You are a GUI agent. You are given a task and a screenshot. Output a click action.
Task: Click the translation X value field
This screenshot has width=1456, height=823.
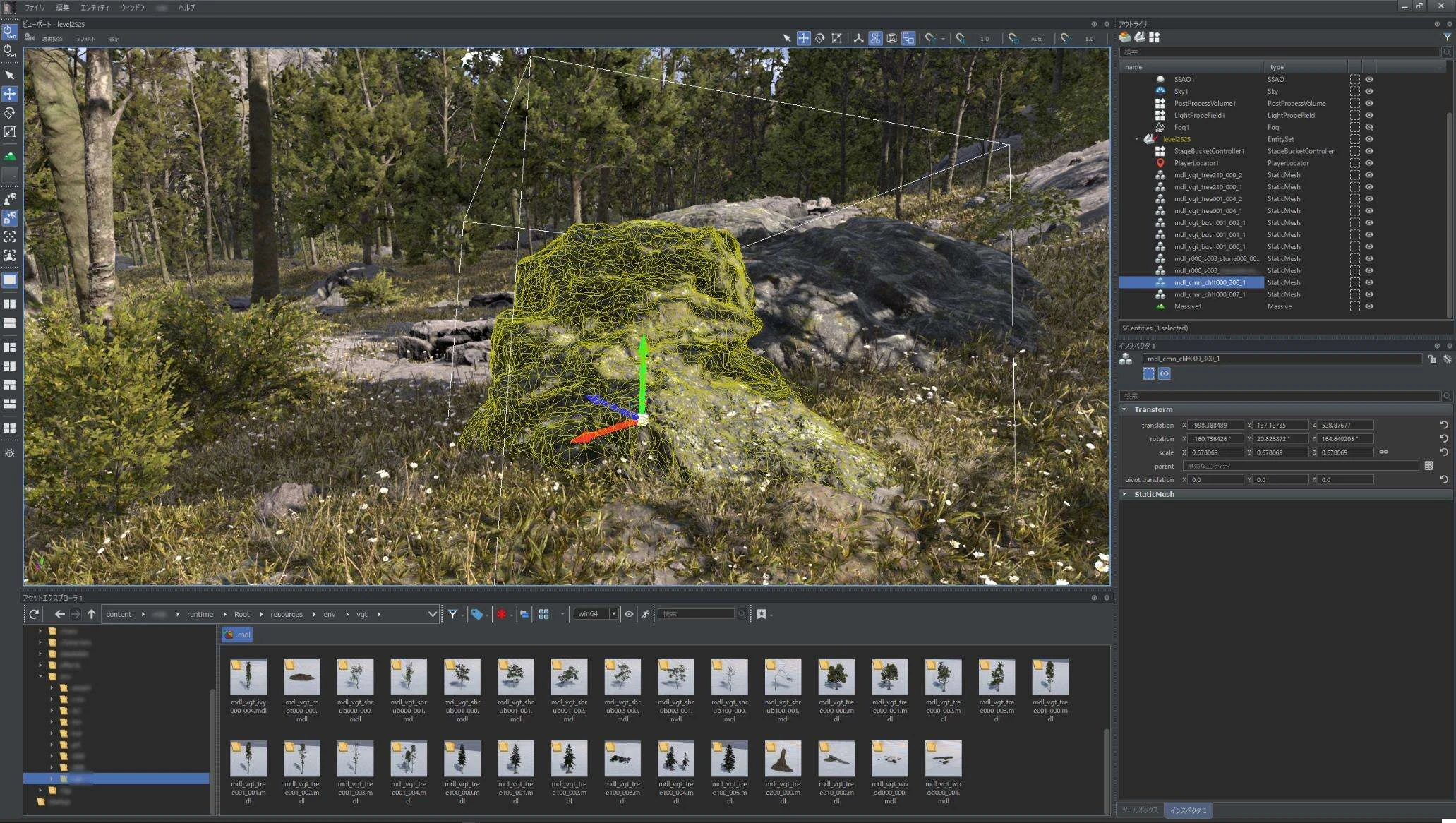coord(1215,425)
